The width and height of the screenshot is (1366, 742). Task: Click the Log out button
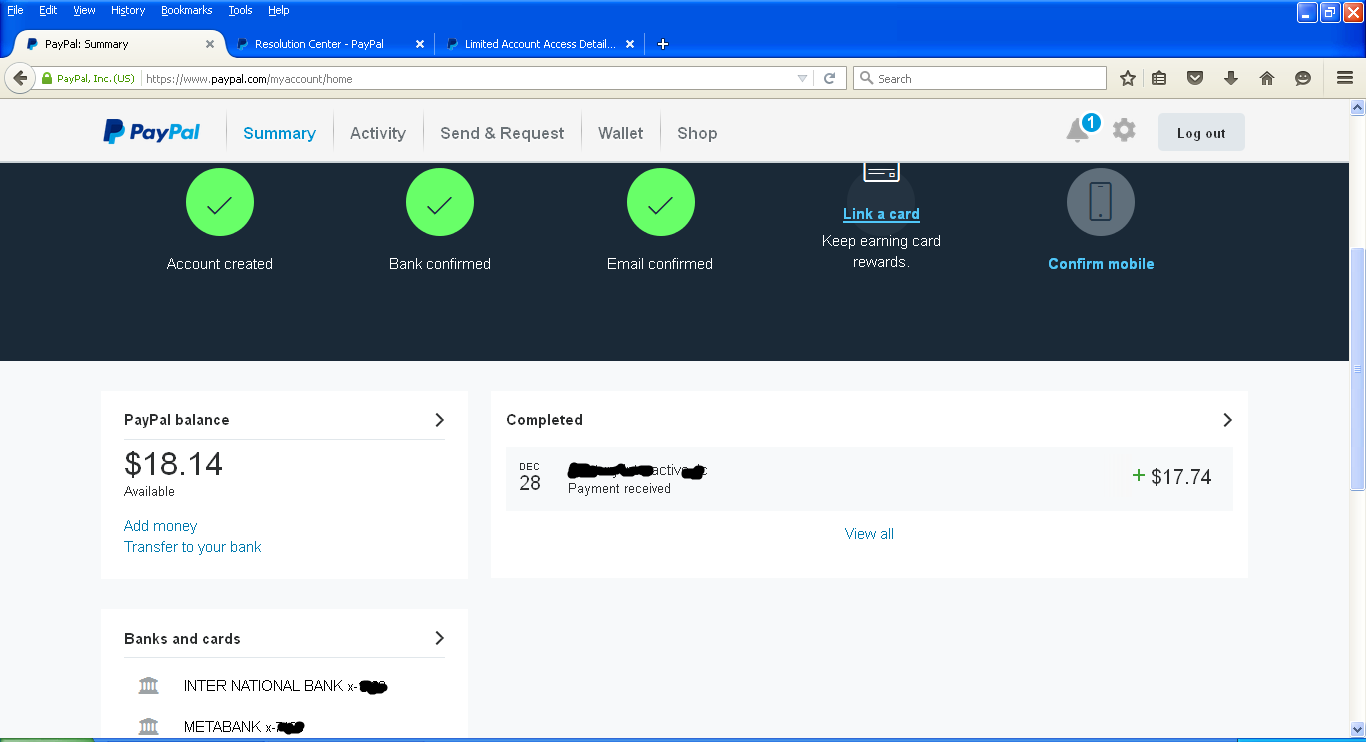tap(1200, 133)
